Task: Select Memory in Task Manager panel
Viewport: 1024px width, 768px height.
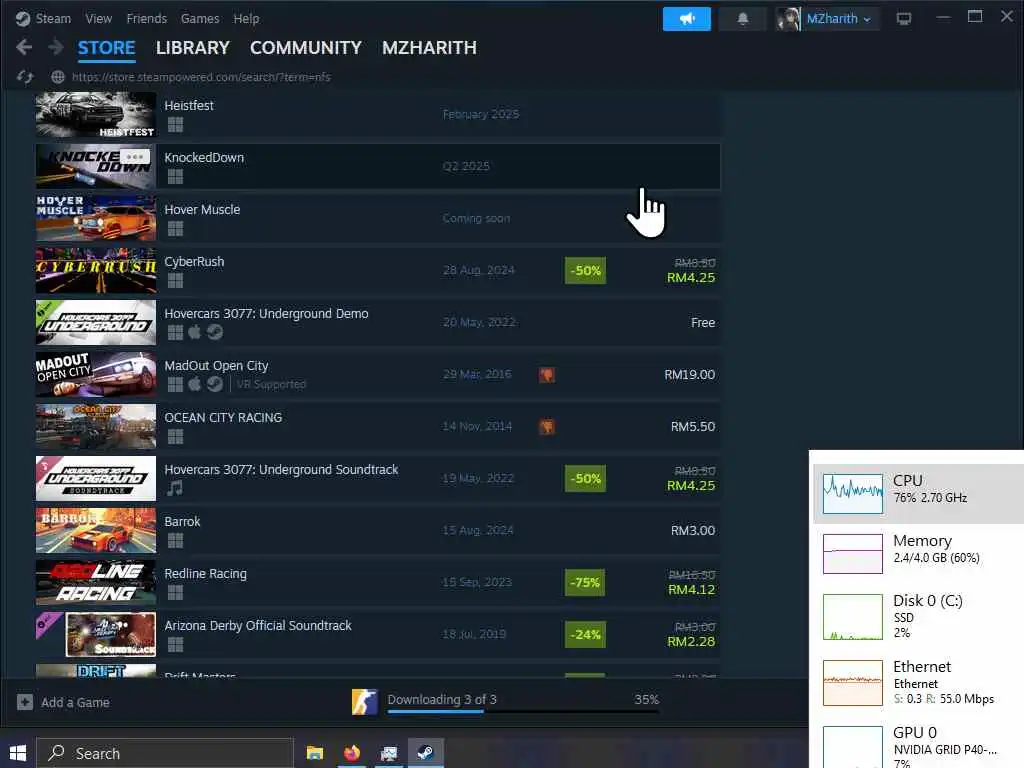Action: click(x=918, y=554)
